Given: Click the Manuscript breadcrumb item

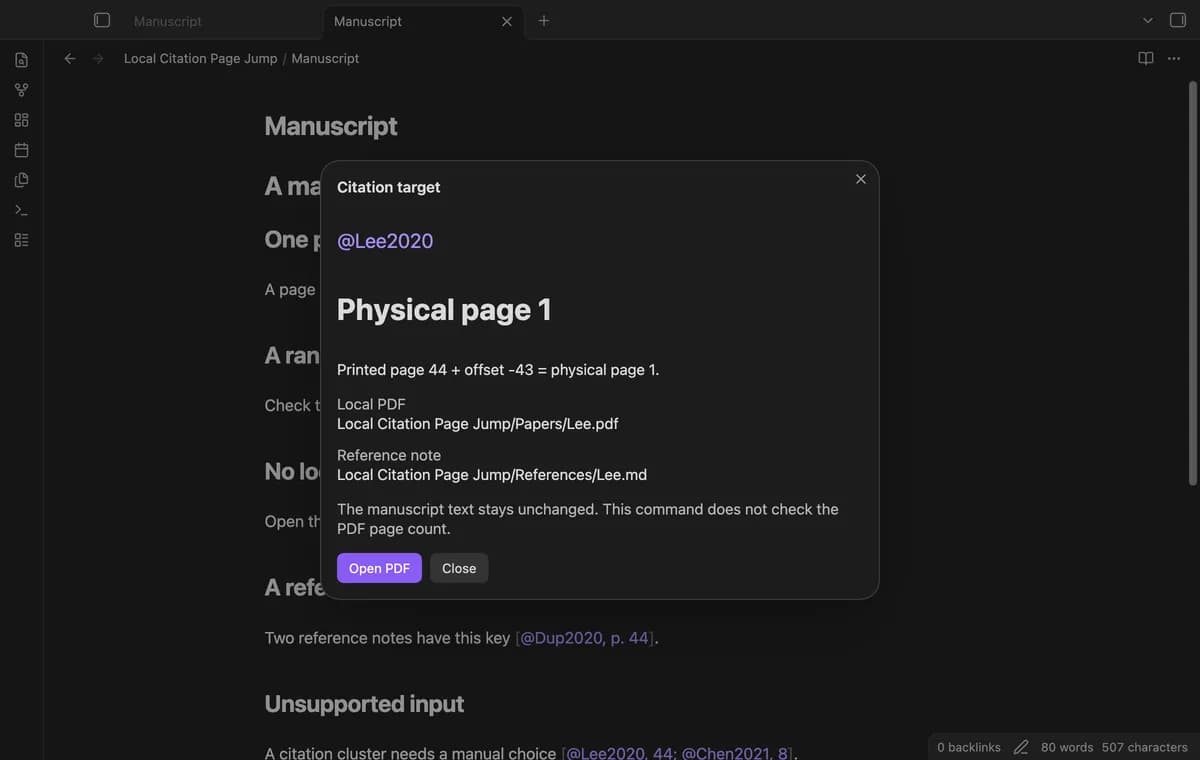Looking at the screenshot, I should pos(325,58).
